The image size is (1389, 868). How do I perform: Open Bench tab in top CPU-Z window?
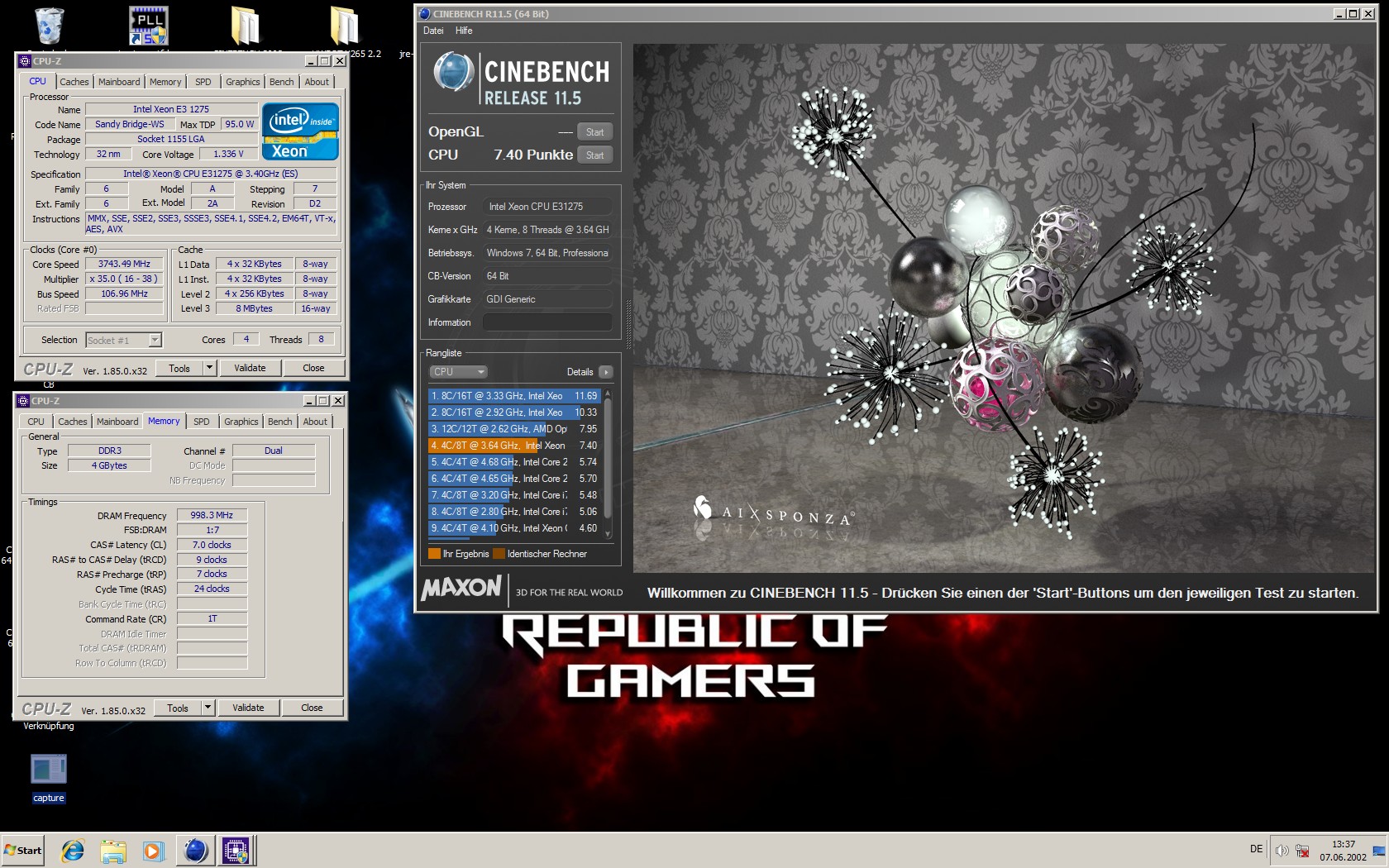[281, 82]
